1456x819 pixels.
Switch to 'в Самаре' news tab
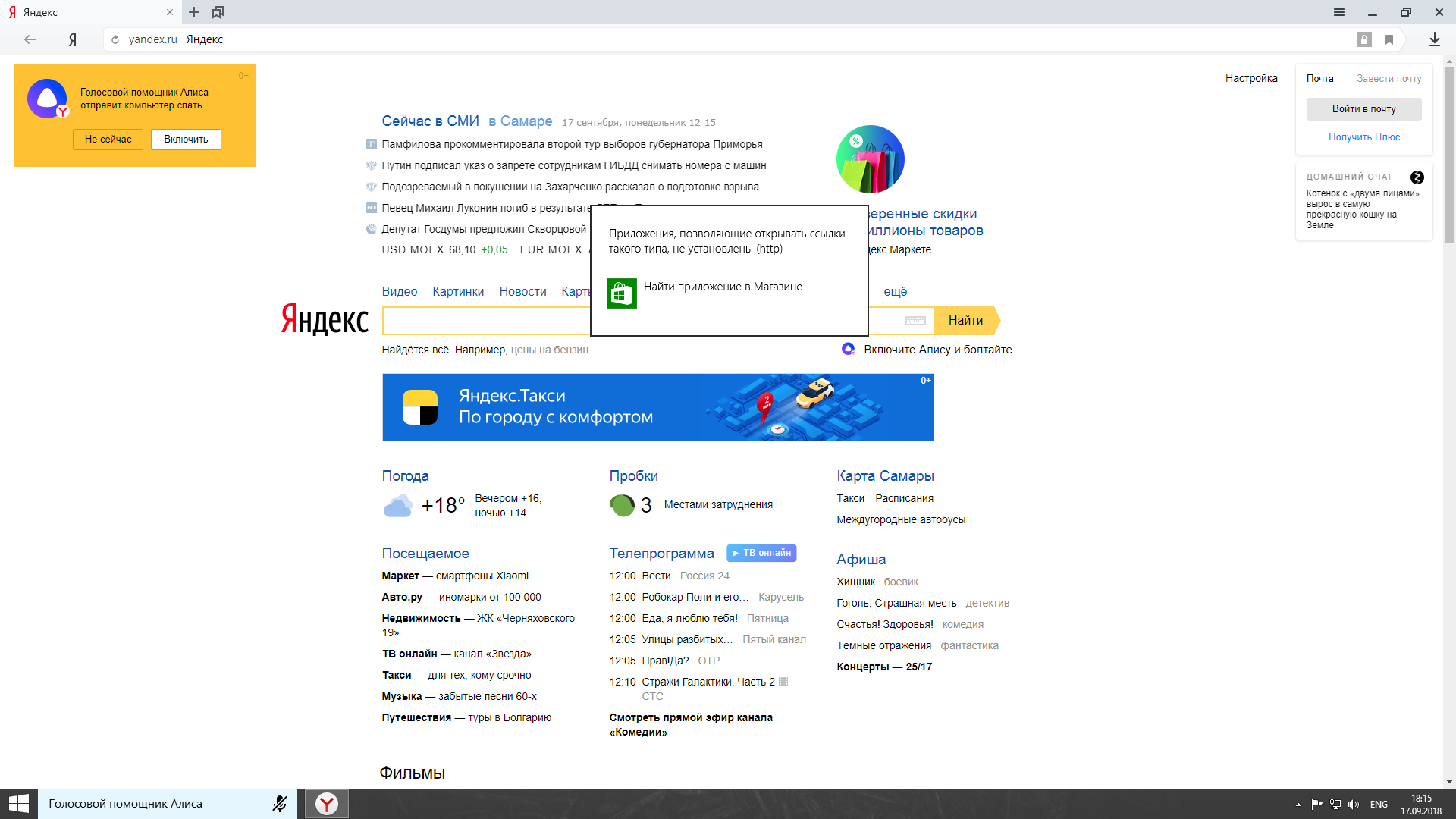point(520,121)
